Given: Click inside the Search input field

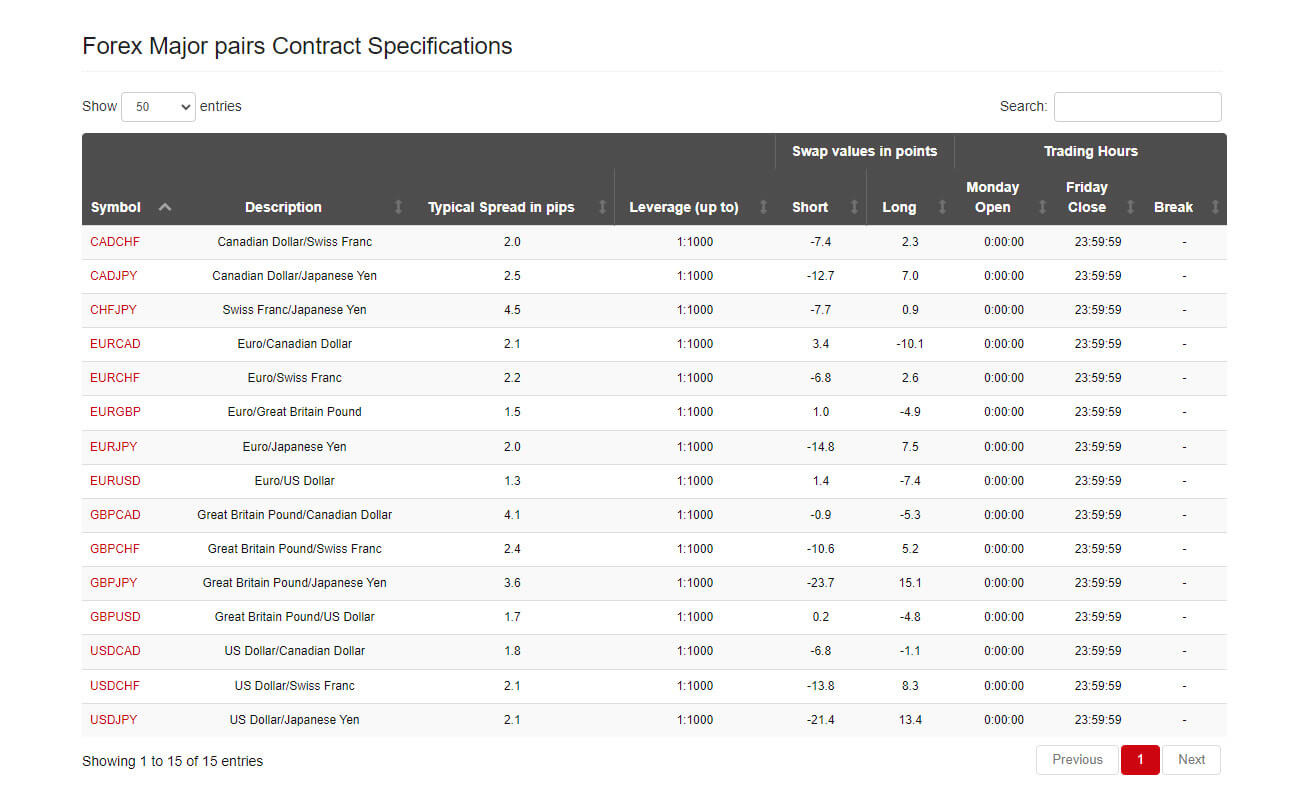Looking at the screenshot, I should coord(1138,106).
